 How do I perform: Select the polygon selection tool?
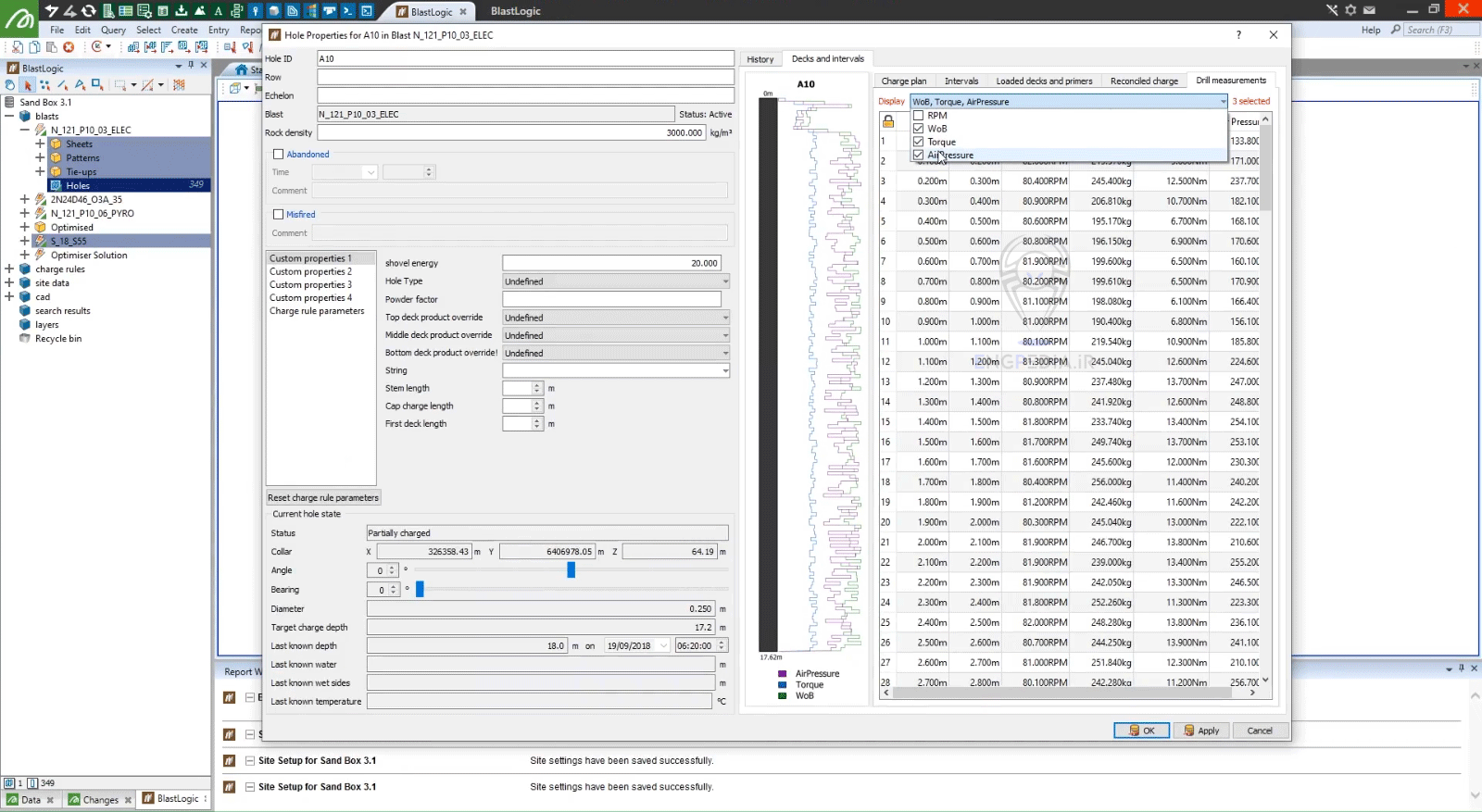point(81,85)
